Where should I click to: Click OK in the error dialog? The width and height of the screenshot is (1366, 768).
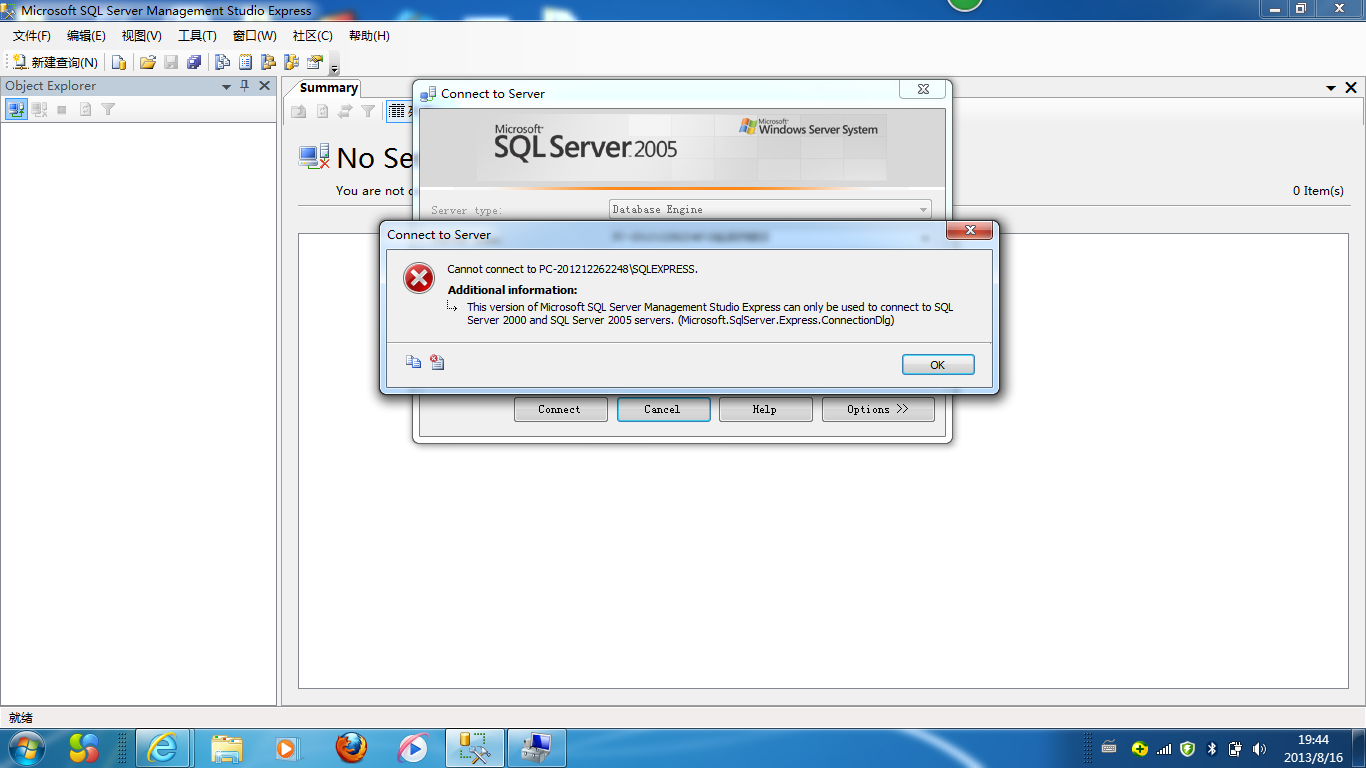click(x=938, y=365)
